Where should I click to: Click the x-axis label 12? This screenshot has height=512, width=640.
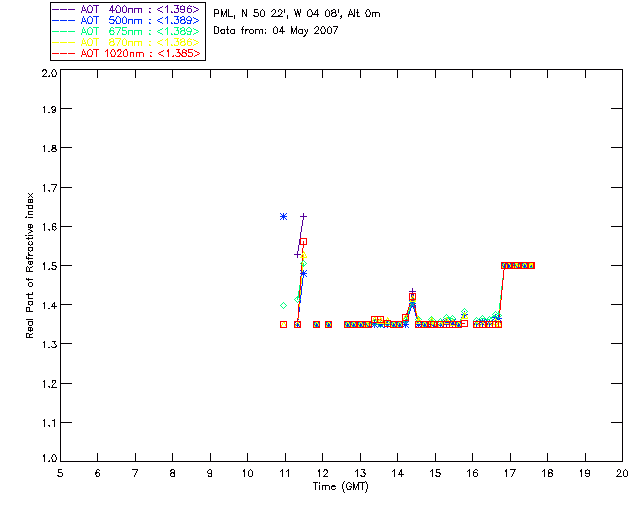[322, 473]
